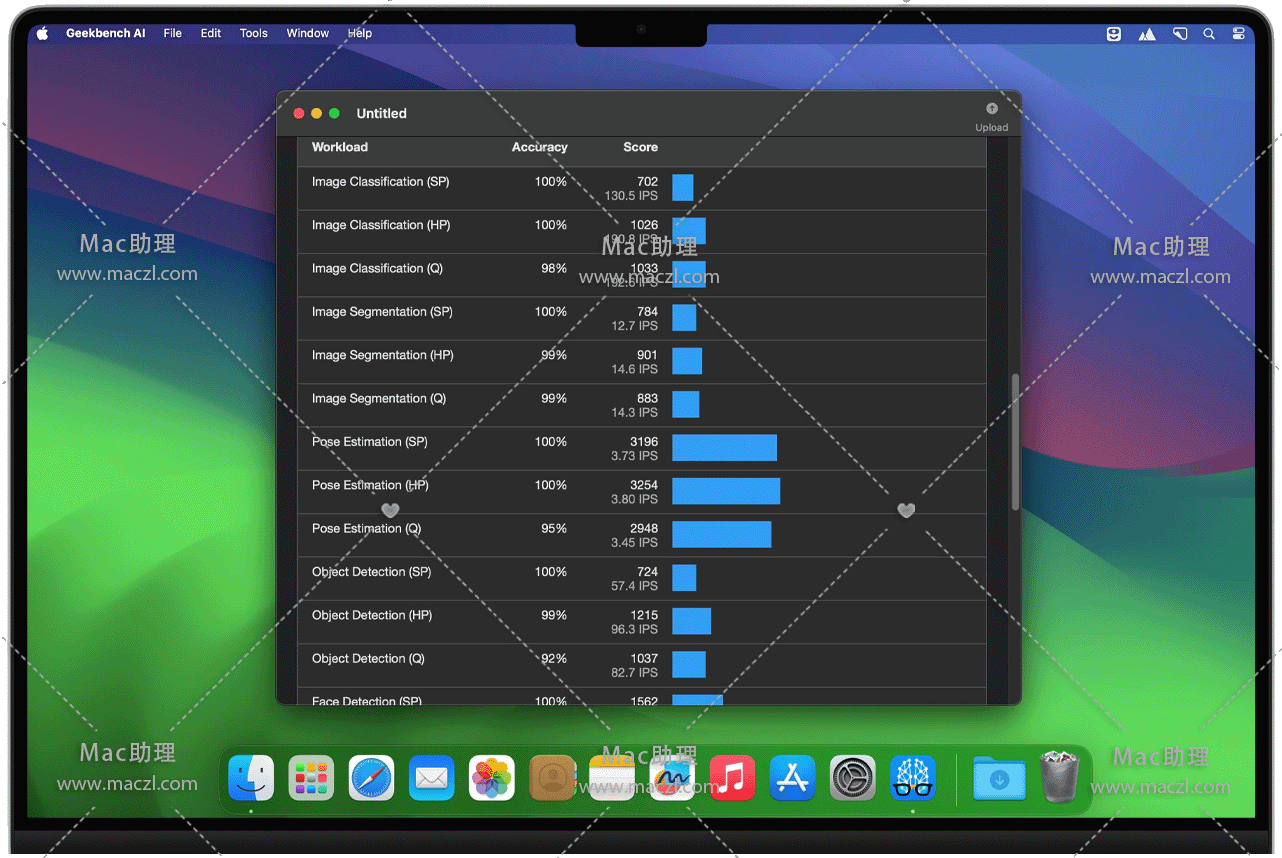Click the 96.3 IPS value
This screenshot has height=858, width=1282.
coord(635,629)
